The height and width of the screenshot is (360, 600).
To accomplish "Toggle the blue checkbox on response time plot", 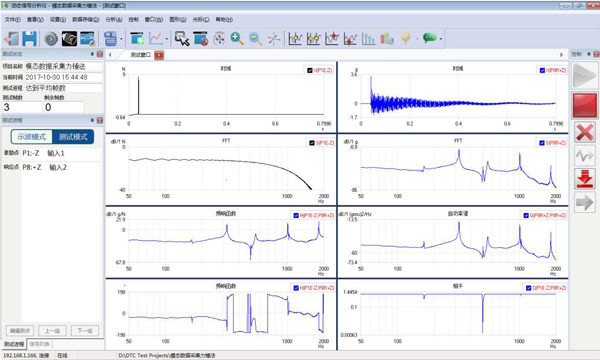I will pyautogui.click(x=542, y=70).
